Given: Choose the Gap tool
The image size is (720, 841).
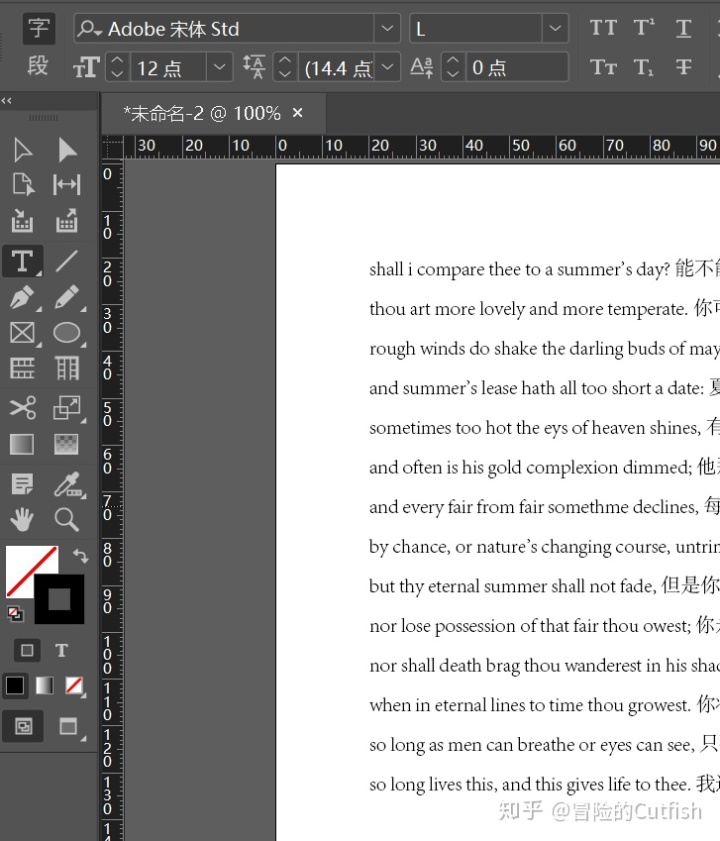Looking at the screenshot, I should point(67,185).
